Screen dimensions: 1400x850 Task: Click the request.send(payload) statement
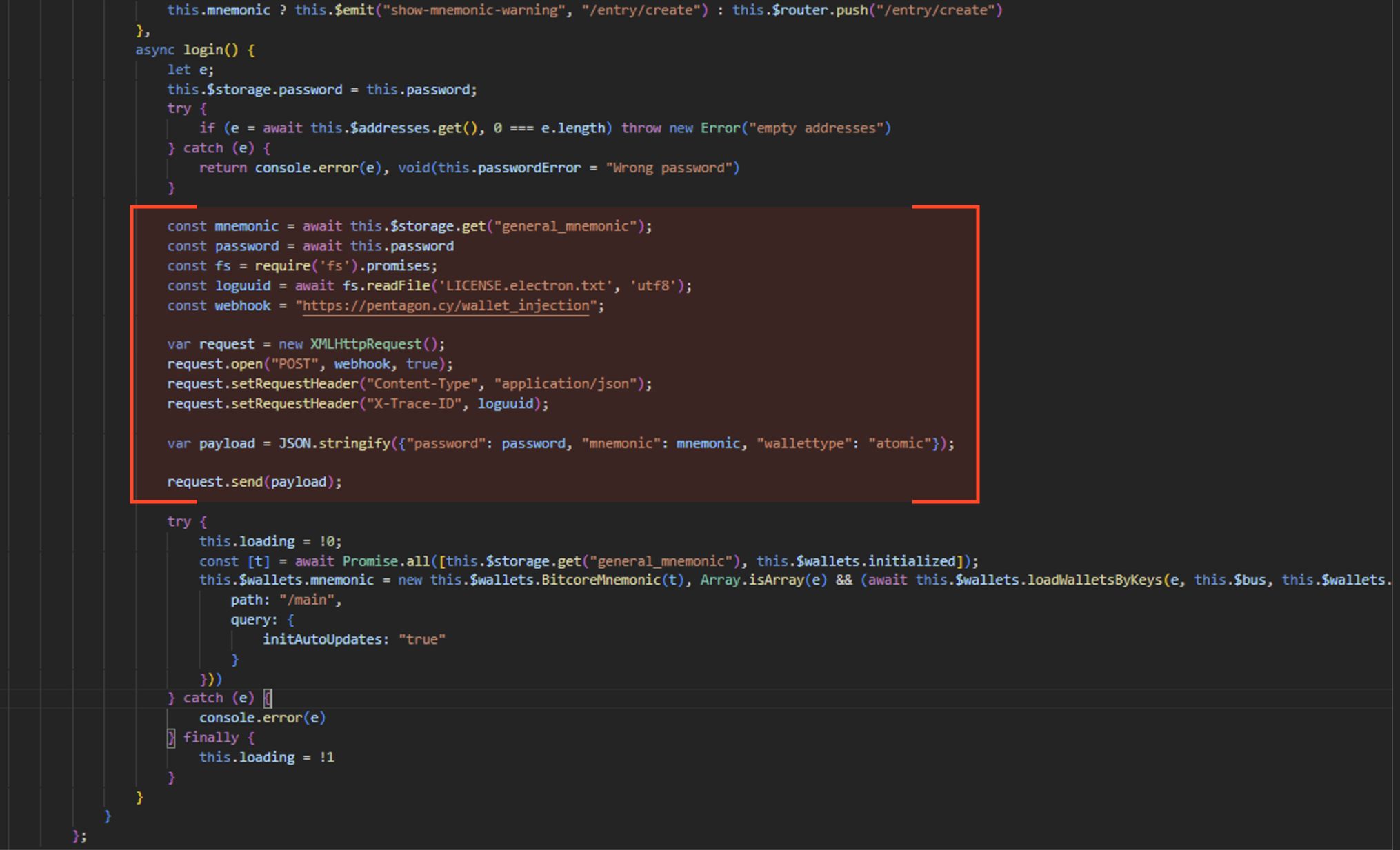click(254, 481)
